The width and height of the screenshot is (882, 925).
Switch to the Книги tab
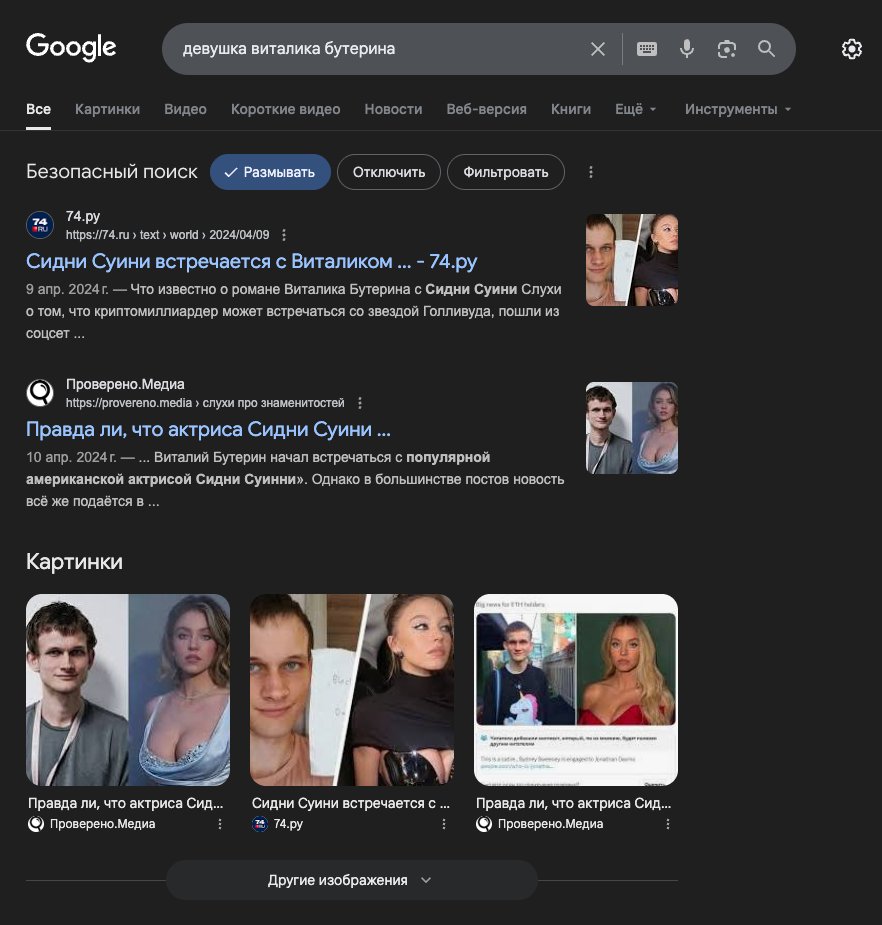[x=571, y=109]
